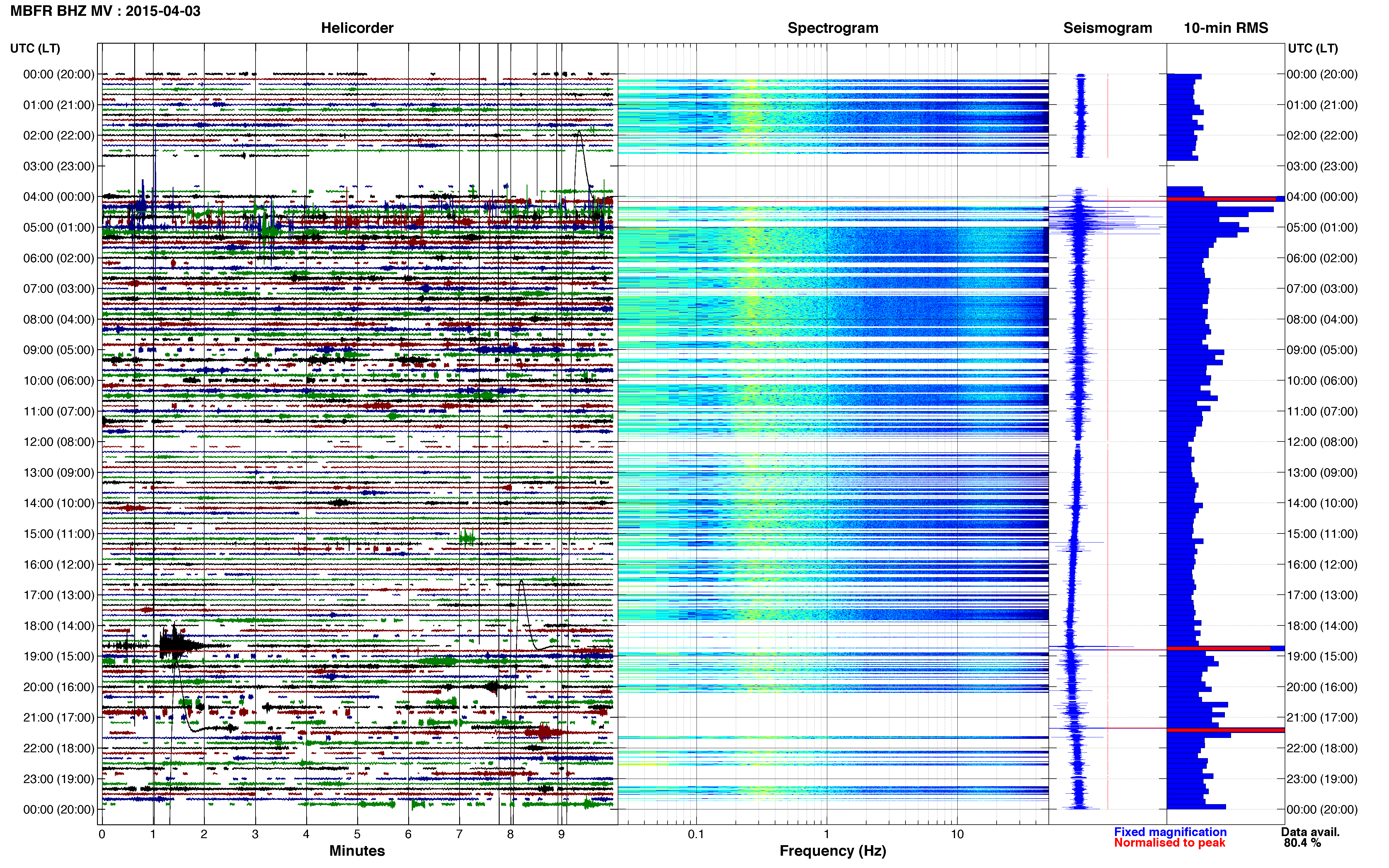This screenshot has width=1389, height=868.
Task: Click the right '09:00 (05:00)' time label
Action: tap(1322, 350)
